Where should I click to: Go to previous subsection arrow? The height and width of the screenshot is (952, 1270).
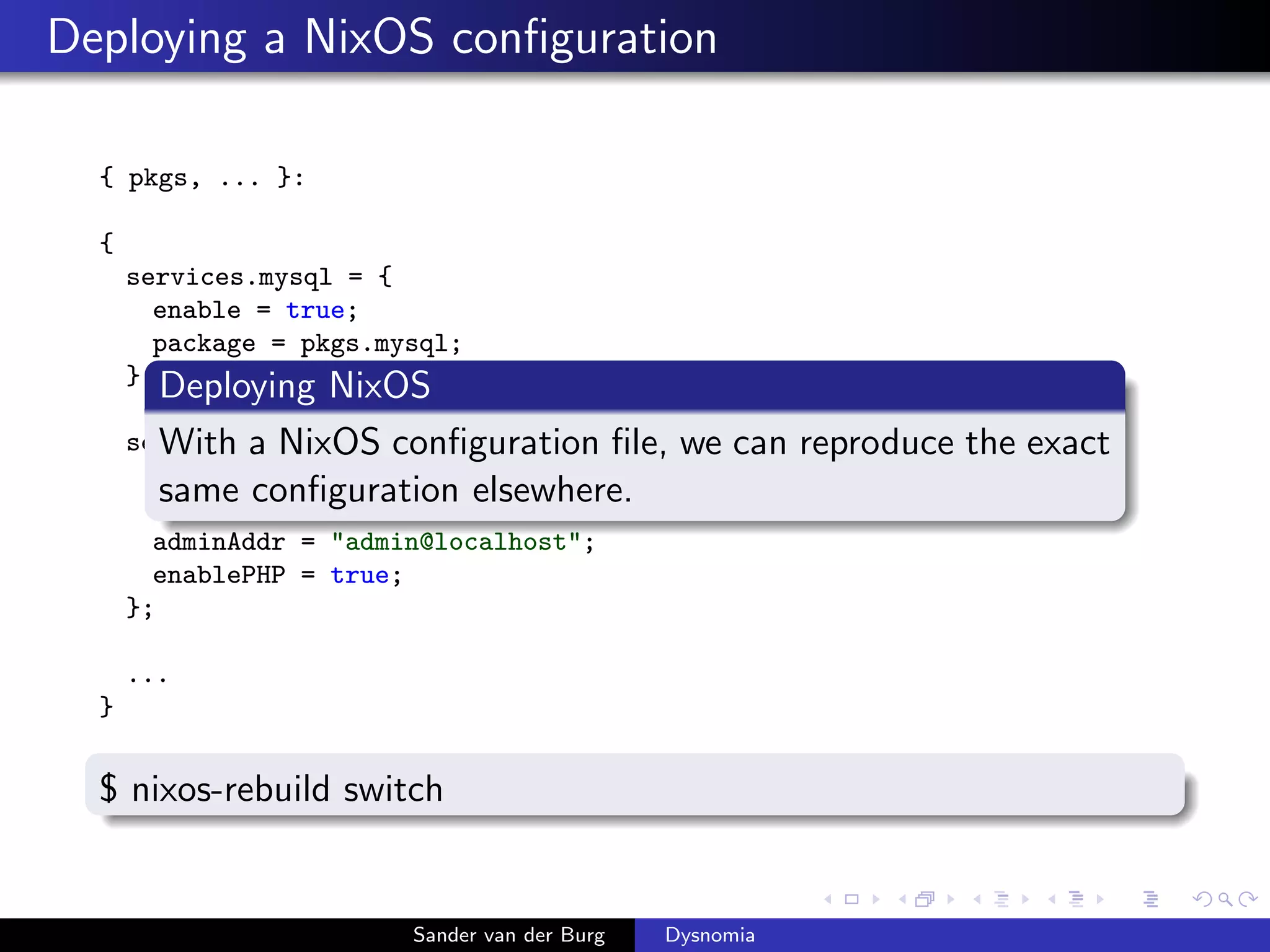[977, 899]
